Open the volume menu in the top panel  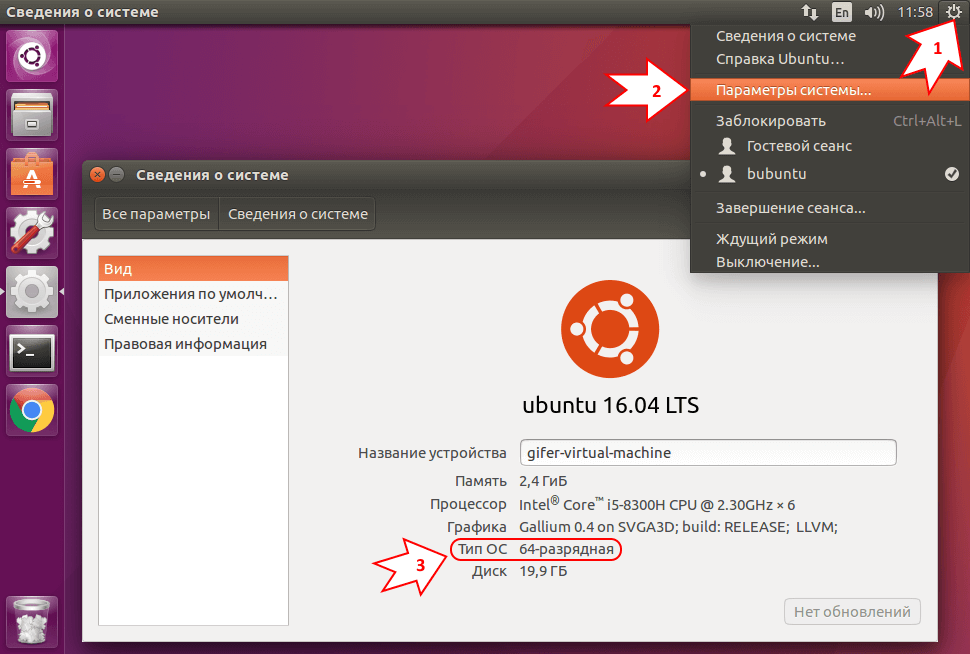click(873, 12)
